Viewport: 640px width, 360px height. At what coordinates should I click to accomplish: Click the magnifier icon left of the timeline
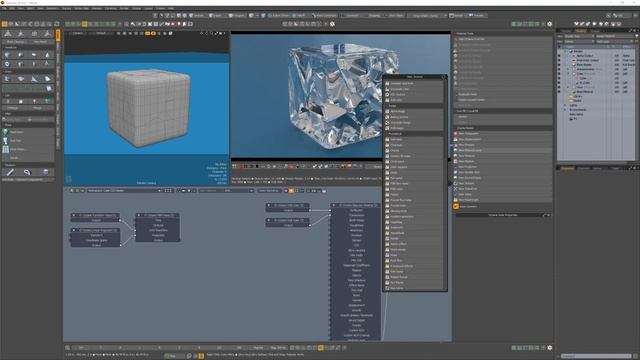point(67,348)
